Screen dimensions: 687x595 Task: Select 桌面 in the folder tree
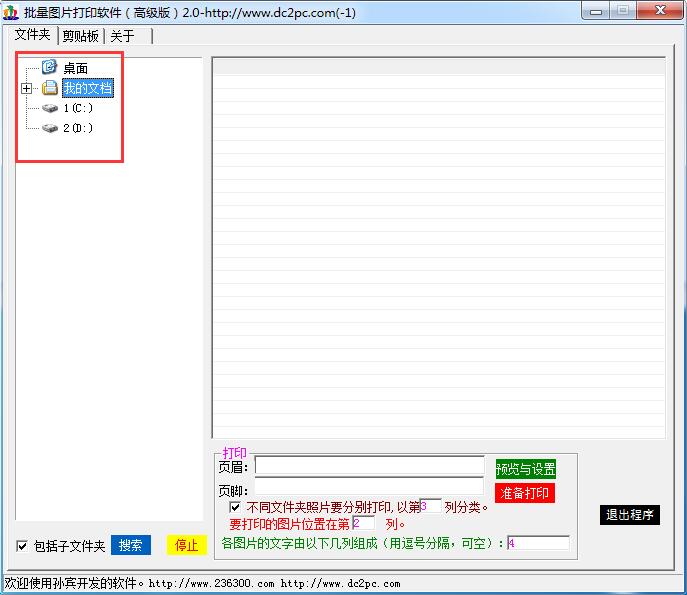click(75, 68)
